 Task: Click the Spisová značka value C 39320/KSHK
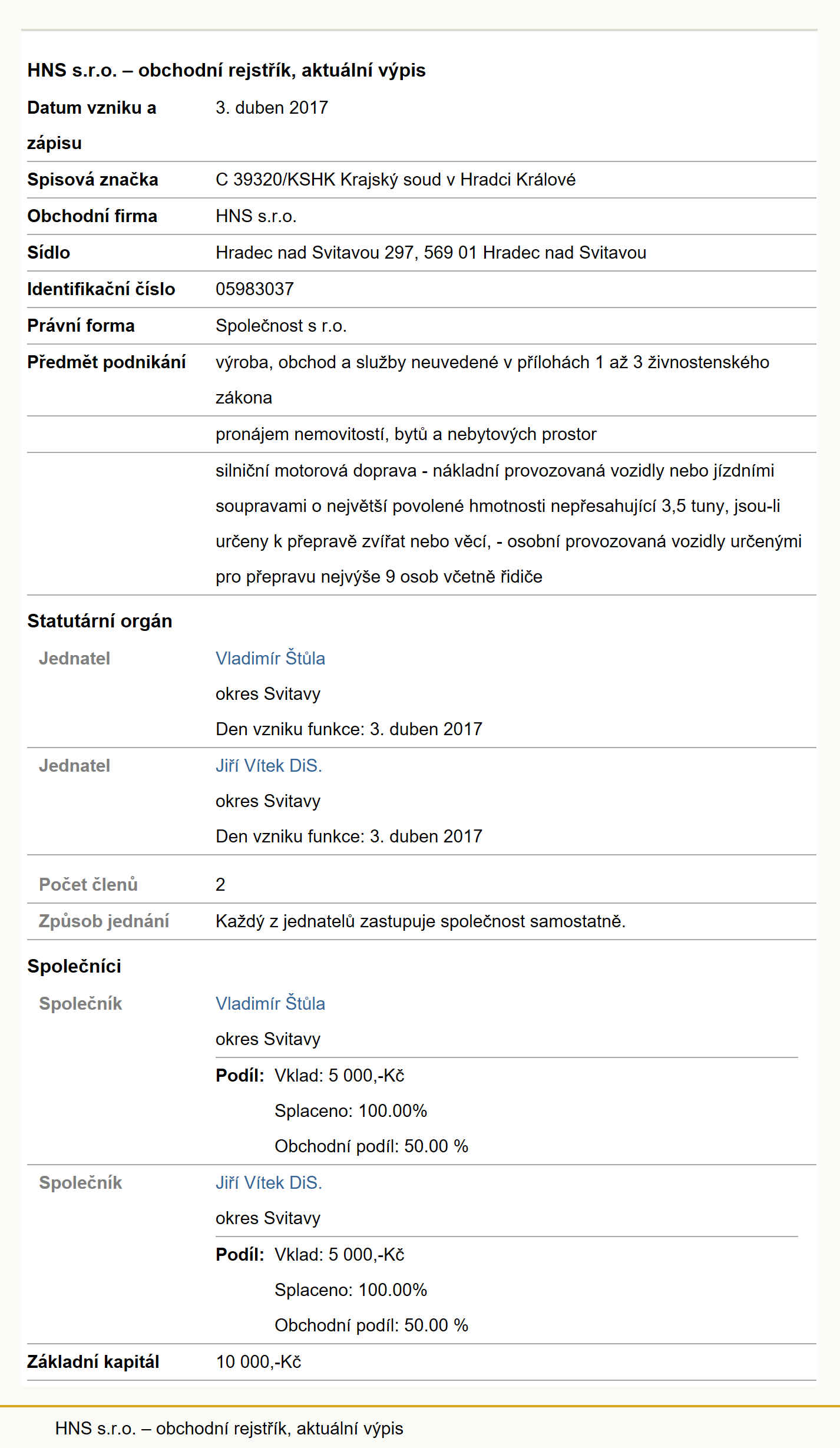coord(395,180)
